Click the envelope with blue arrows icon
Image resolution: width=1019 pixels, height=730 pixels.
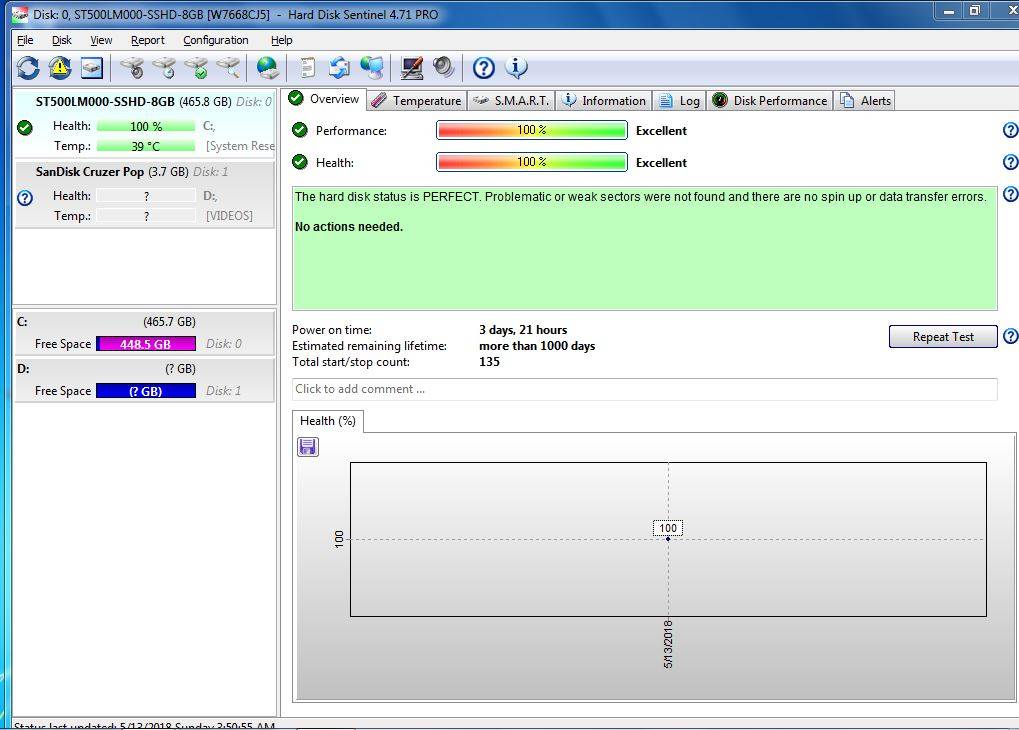[x=339, y=68]
